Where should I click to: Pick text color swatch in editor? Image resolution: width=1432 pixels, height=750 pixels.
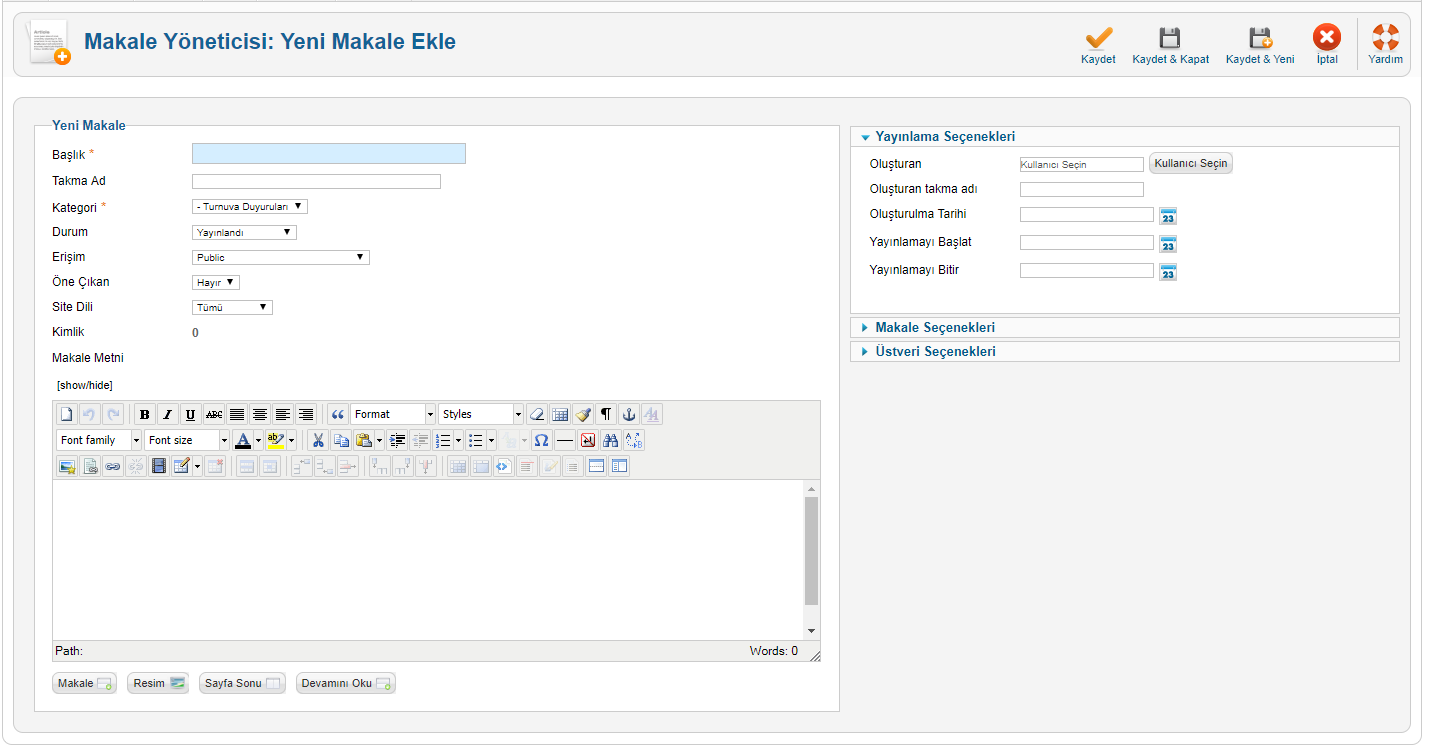click(243, 441)
